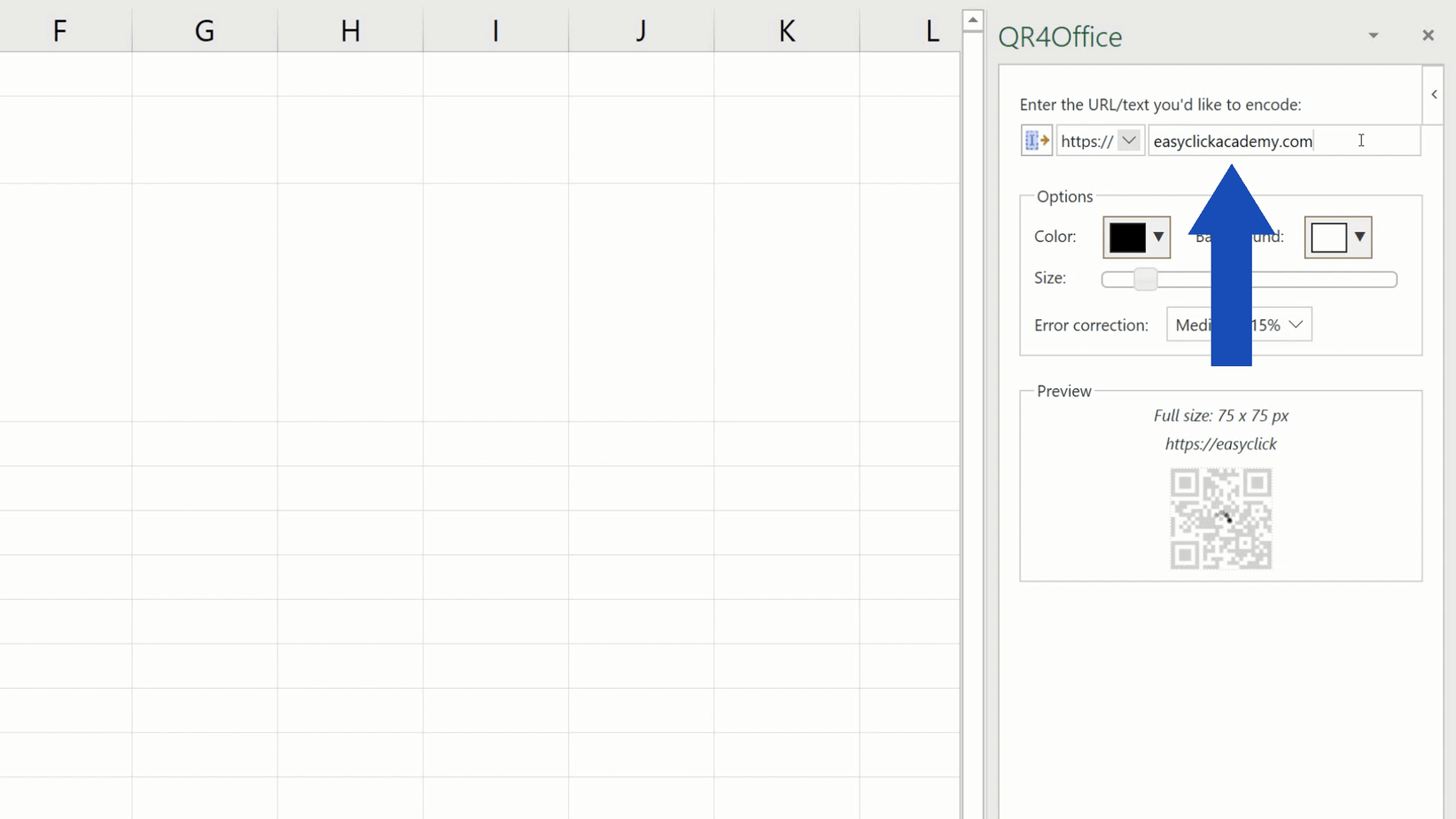Click the Size slider thumb

1145,279
